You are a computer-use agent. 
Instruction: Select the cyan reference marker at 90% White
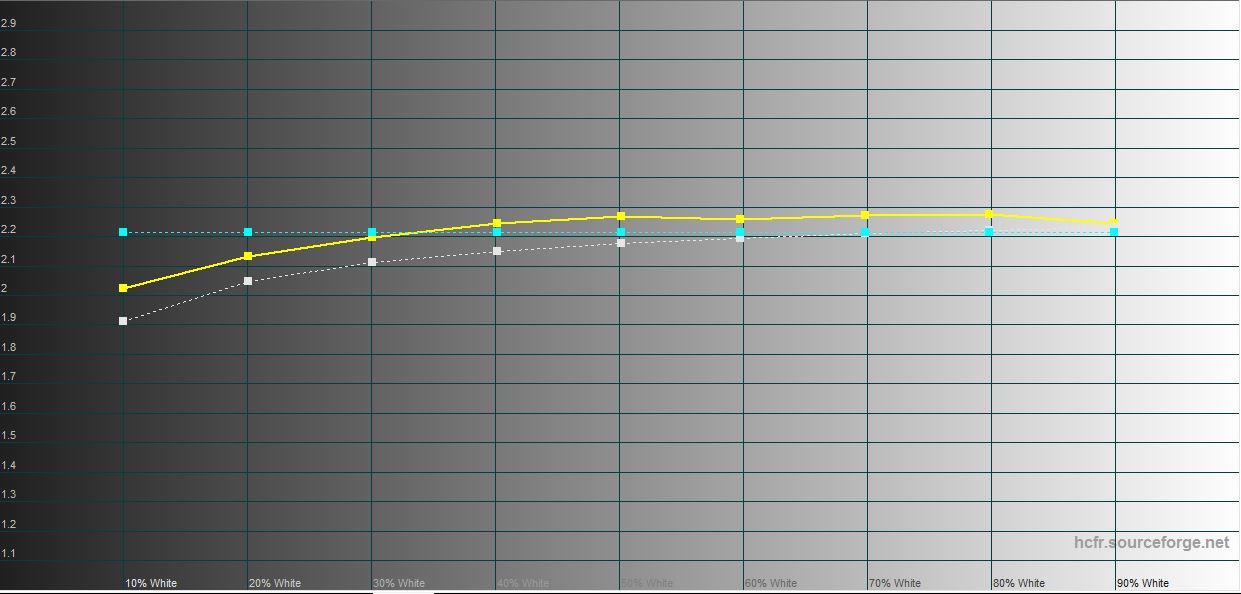pos(1114,232)
